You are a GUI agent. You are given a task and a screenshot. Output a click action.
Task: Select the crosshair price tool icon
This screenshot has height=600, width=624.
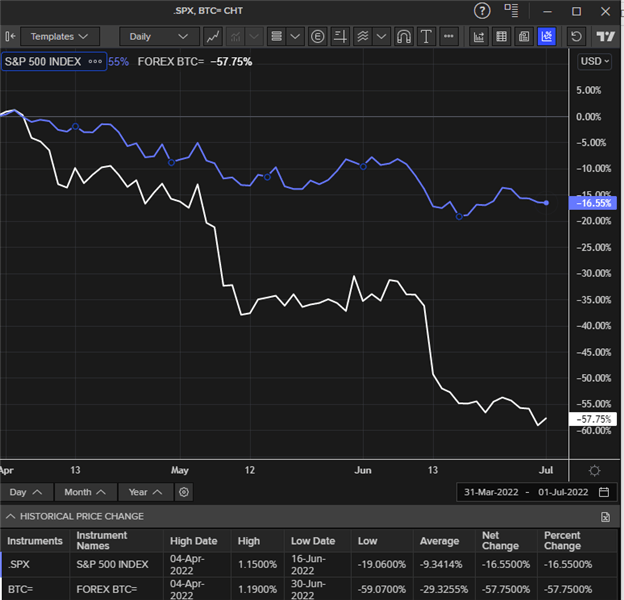340,37
